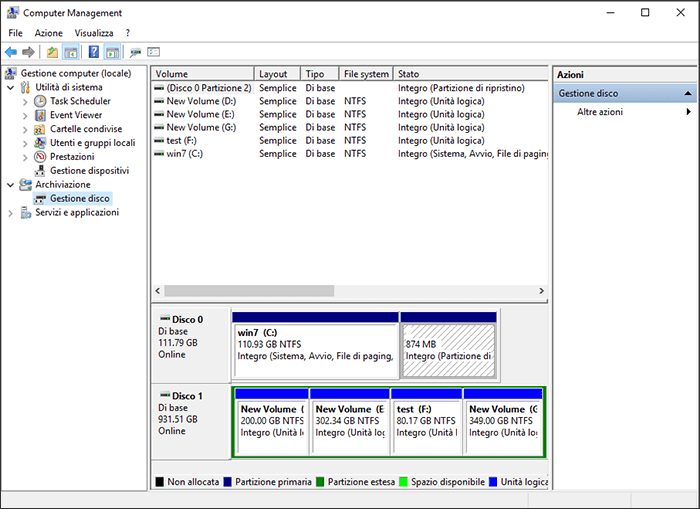700x509 pixels.
Task: Toggle the Show/Hide Action Pane icon
Action: (x=112, y=52)
